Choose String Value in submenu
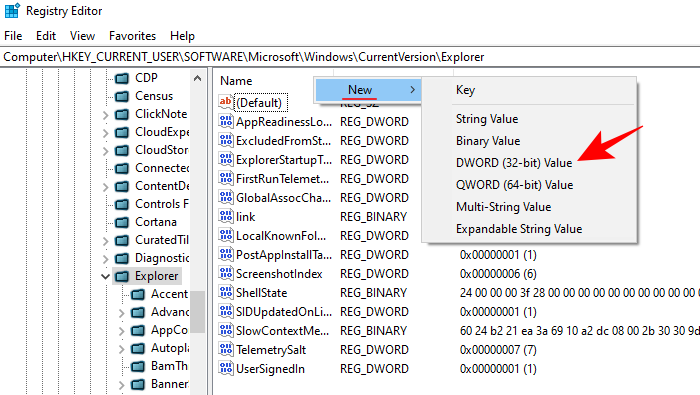 click(529, 119)
